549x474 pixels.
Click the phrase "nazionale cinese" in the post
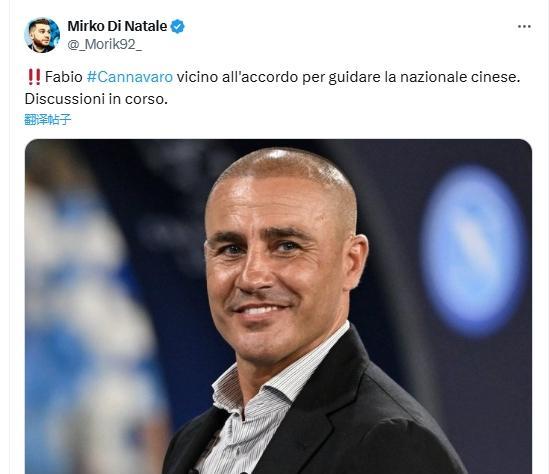460,77
